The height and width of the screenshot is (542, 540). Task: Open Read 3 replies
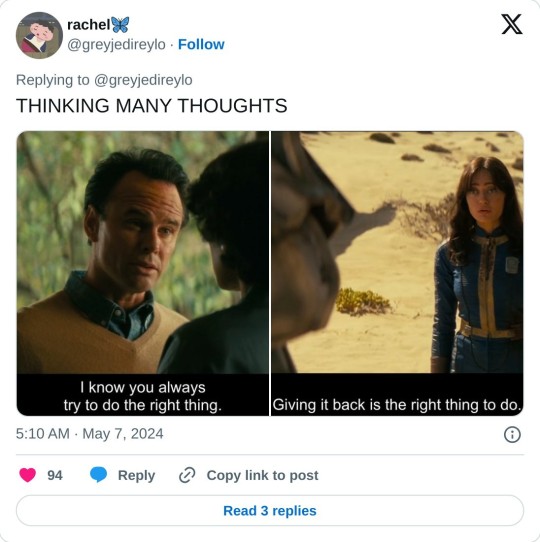coord(270,511)
